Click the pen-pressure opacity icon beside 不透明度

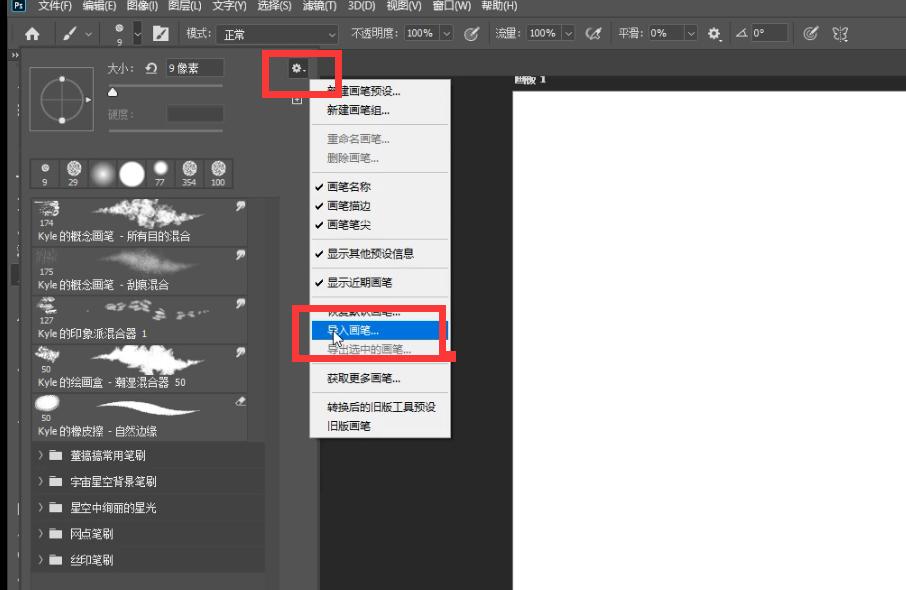tap(470, 32)
